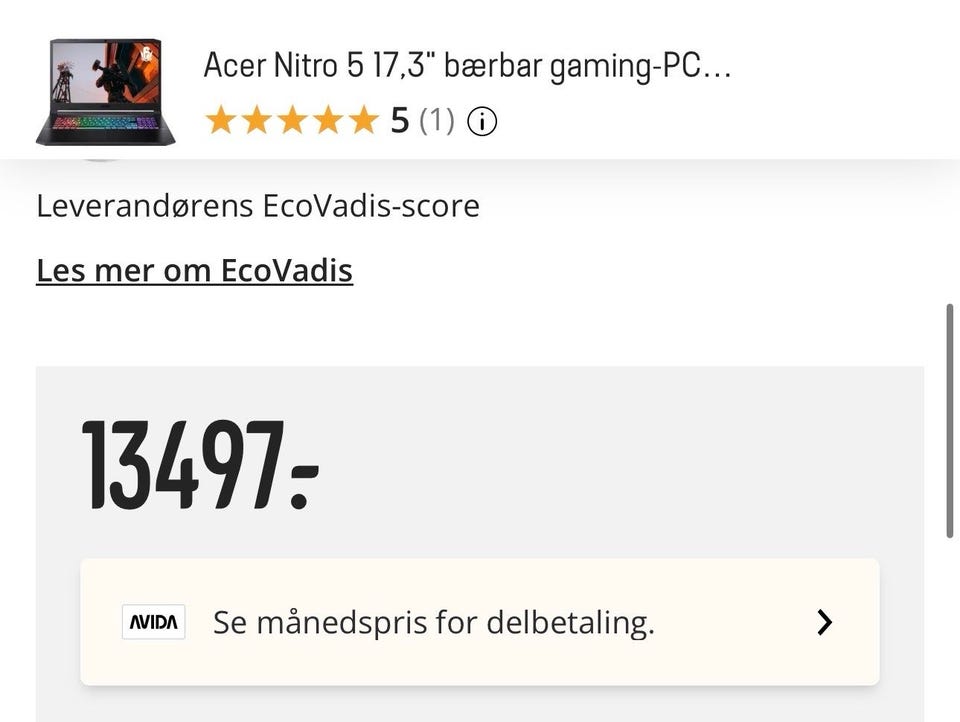
Task: Click the fourth gold rating star
Action: point(329,119)
